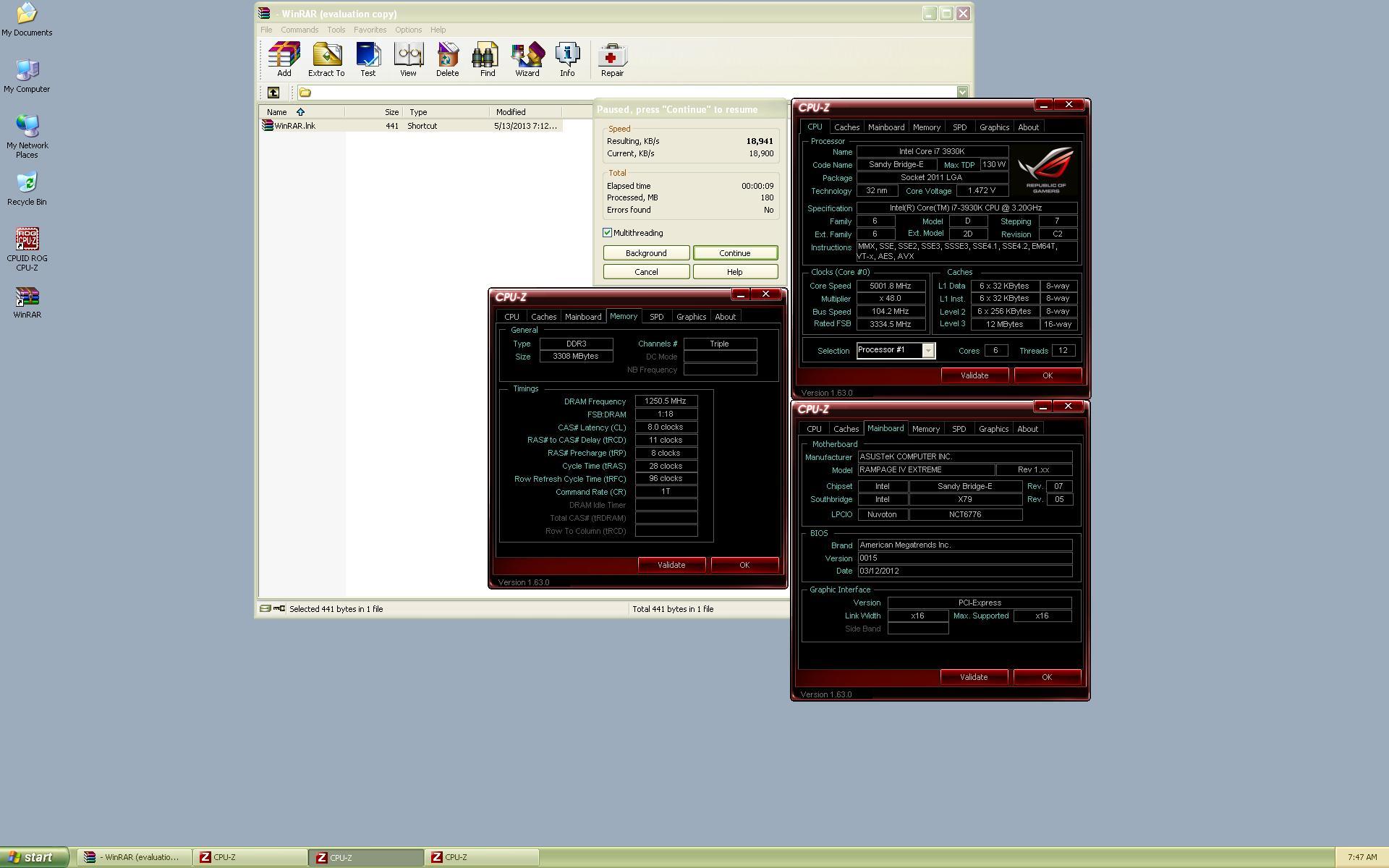Open the Help menu in WinRAR

click(438, 30)
